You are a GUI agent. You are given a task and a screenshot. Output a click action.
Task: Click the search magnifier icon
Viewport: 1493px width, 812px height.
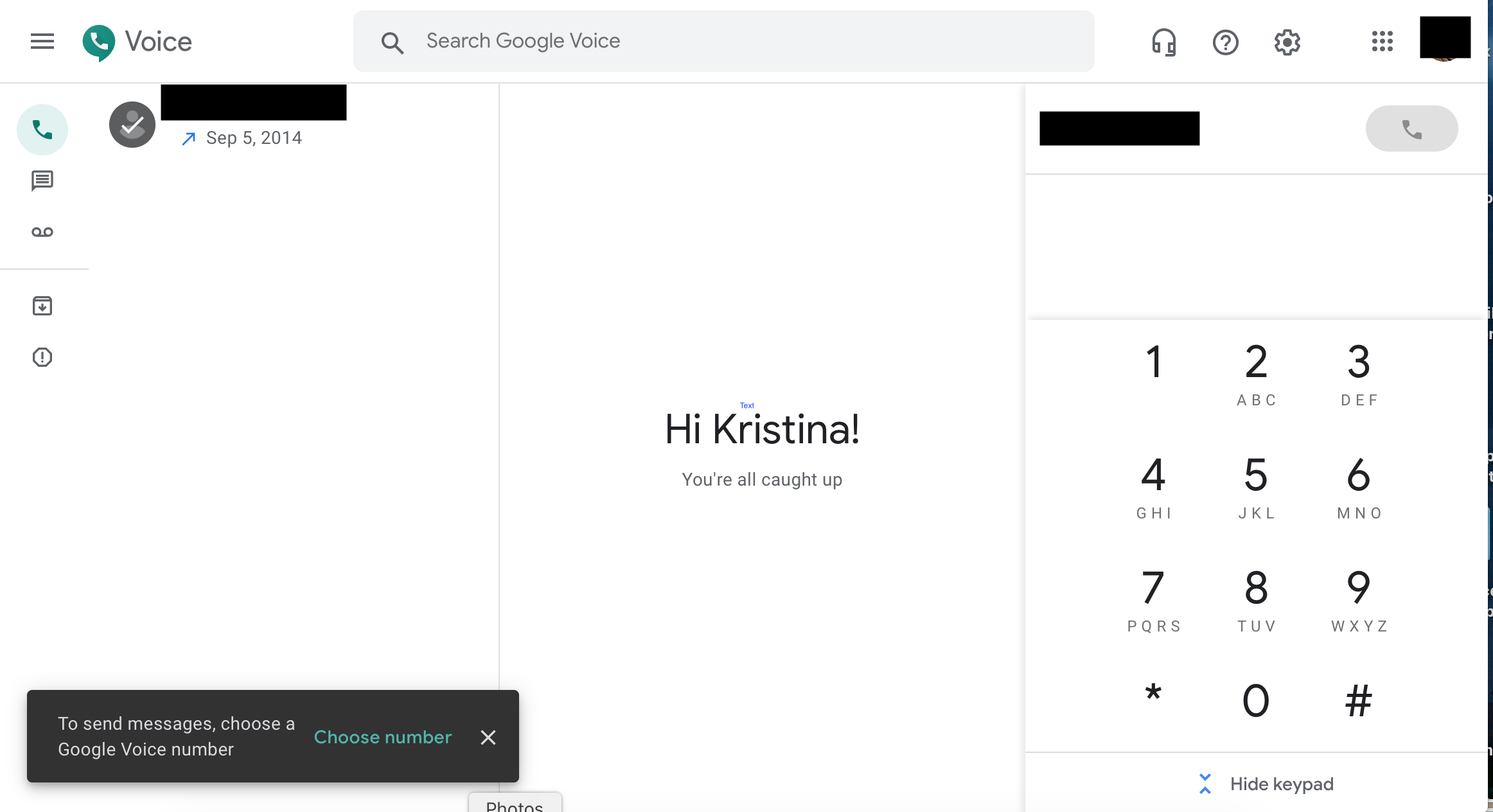(393, 42)
